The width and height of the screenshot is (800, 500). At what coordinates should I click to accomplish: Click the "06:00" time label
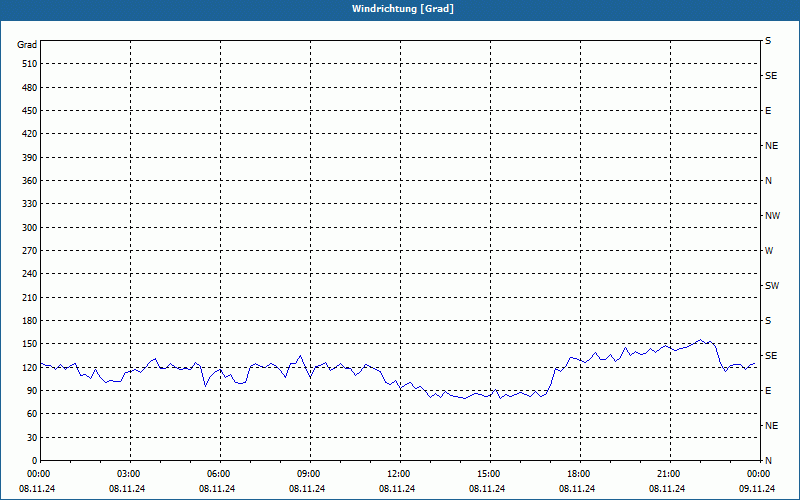218,474
